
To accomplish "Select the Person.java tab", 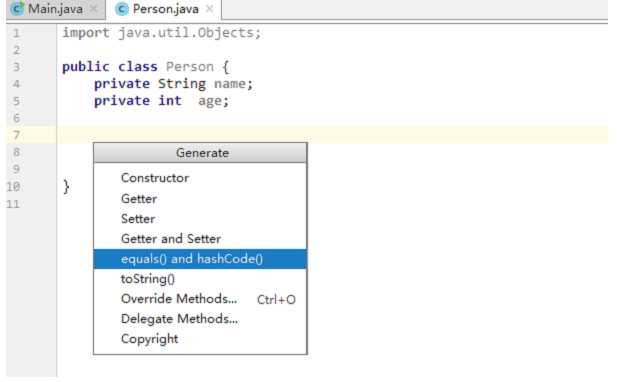I will (x=165, y=9).
